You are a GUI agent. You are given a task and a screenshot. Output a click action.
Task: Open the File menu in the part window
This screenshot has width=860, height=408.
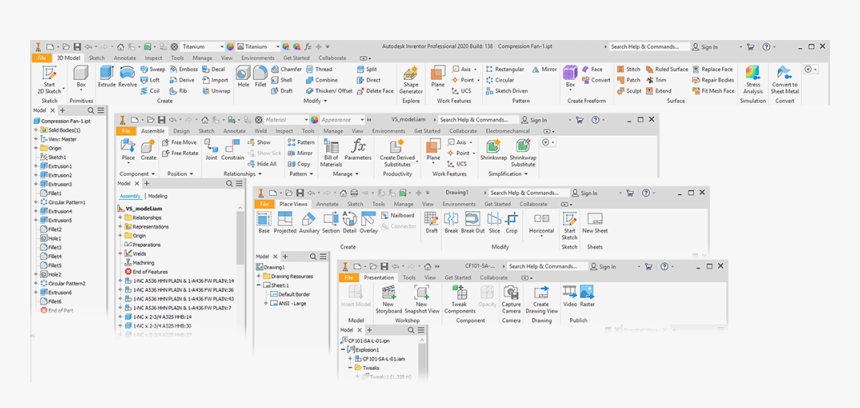coord(41,58)
